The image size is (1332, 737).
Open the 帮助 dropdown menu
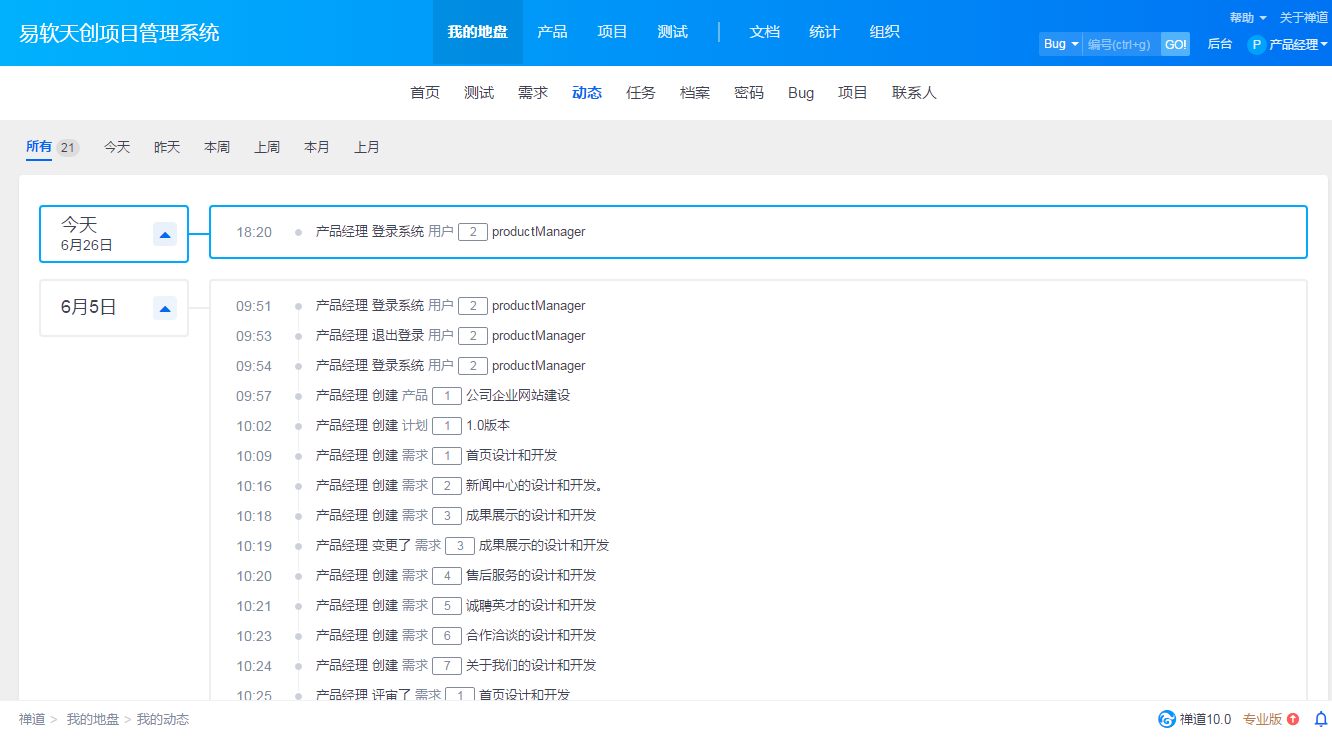click(1248, 18)
